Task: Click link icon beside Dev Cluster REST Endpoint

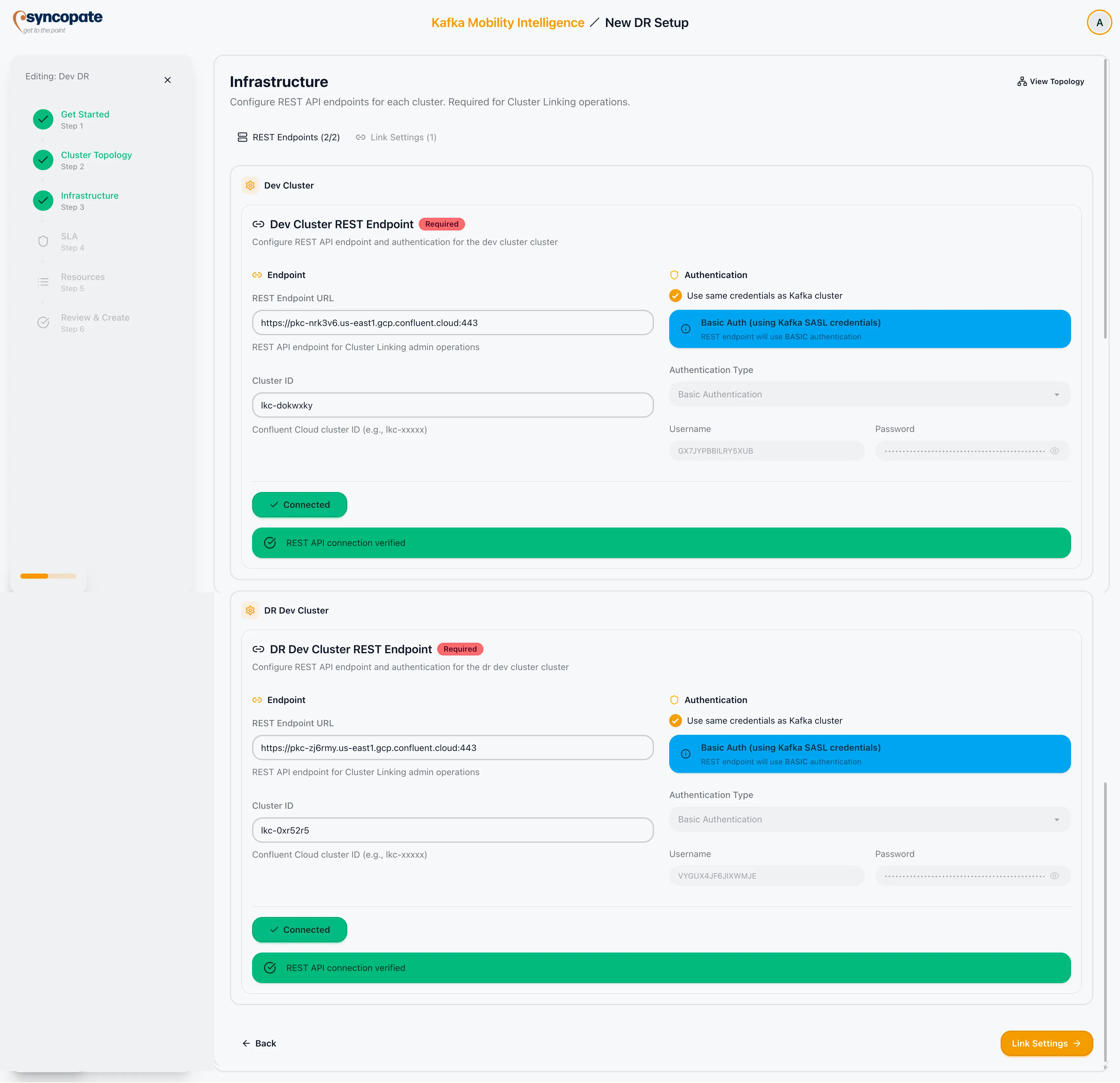Action: point(258,224)
